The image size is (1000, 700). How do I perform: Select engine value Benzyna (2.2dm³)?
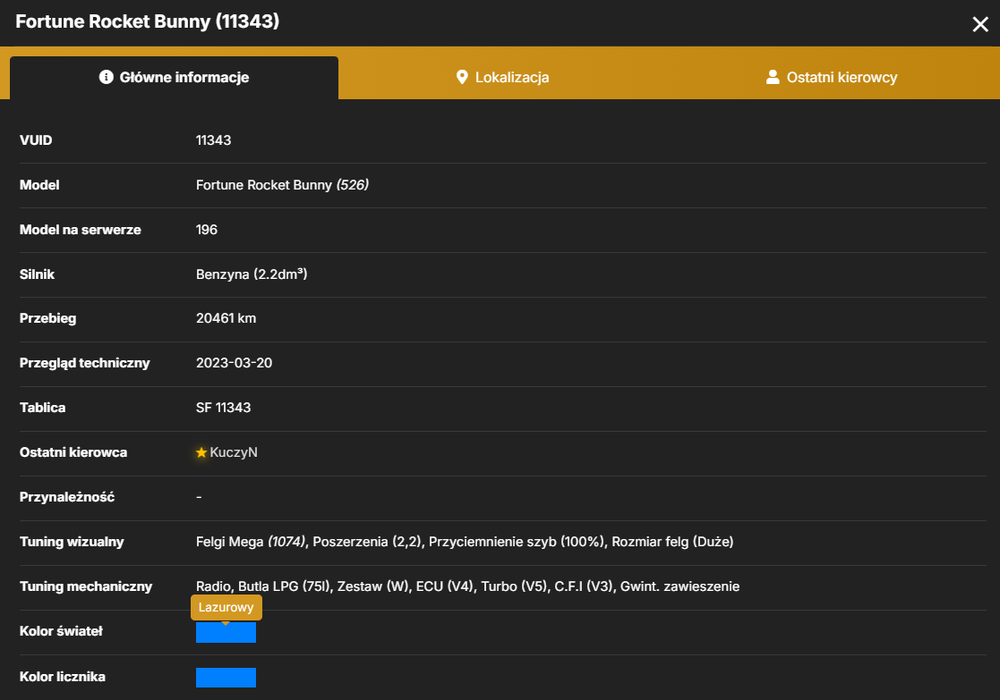tap(251, 274)
